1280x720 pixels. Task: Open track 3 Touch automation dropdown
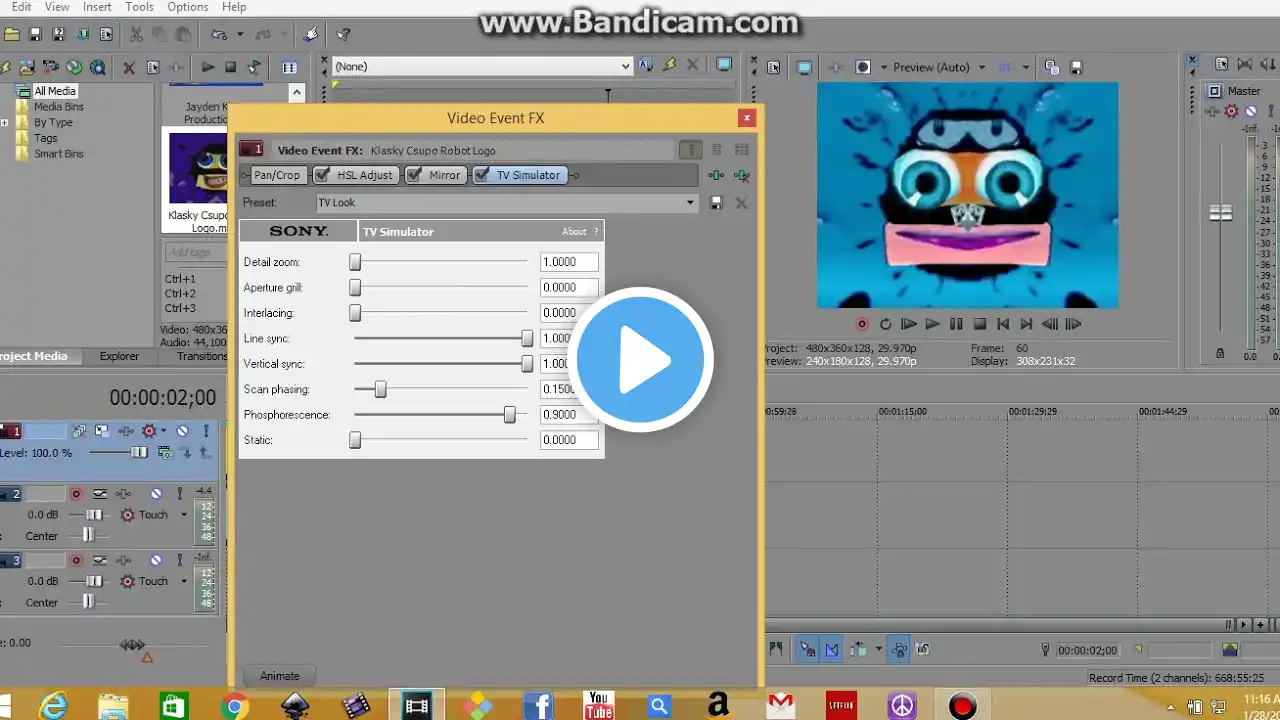click(184, 581)
